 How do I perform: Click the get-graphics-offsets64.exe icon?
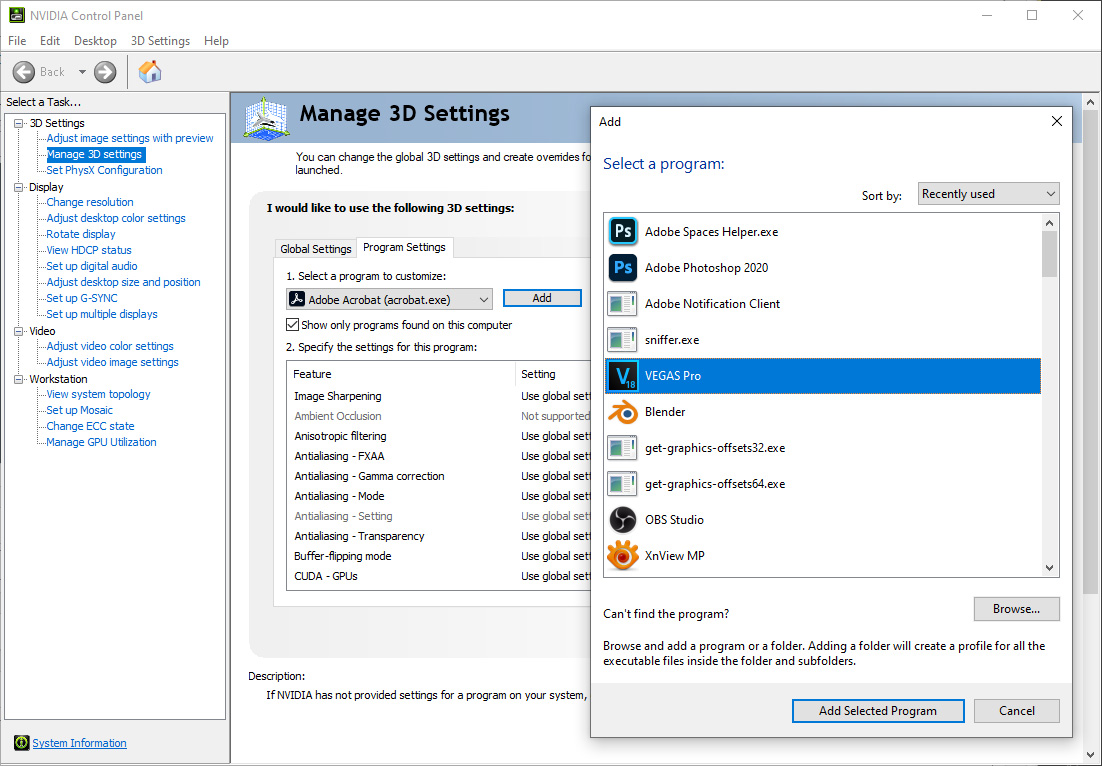623,483
